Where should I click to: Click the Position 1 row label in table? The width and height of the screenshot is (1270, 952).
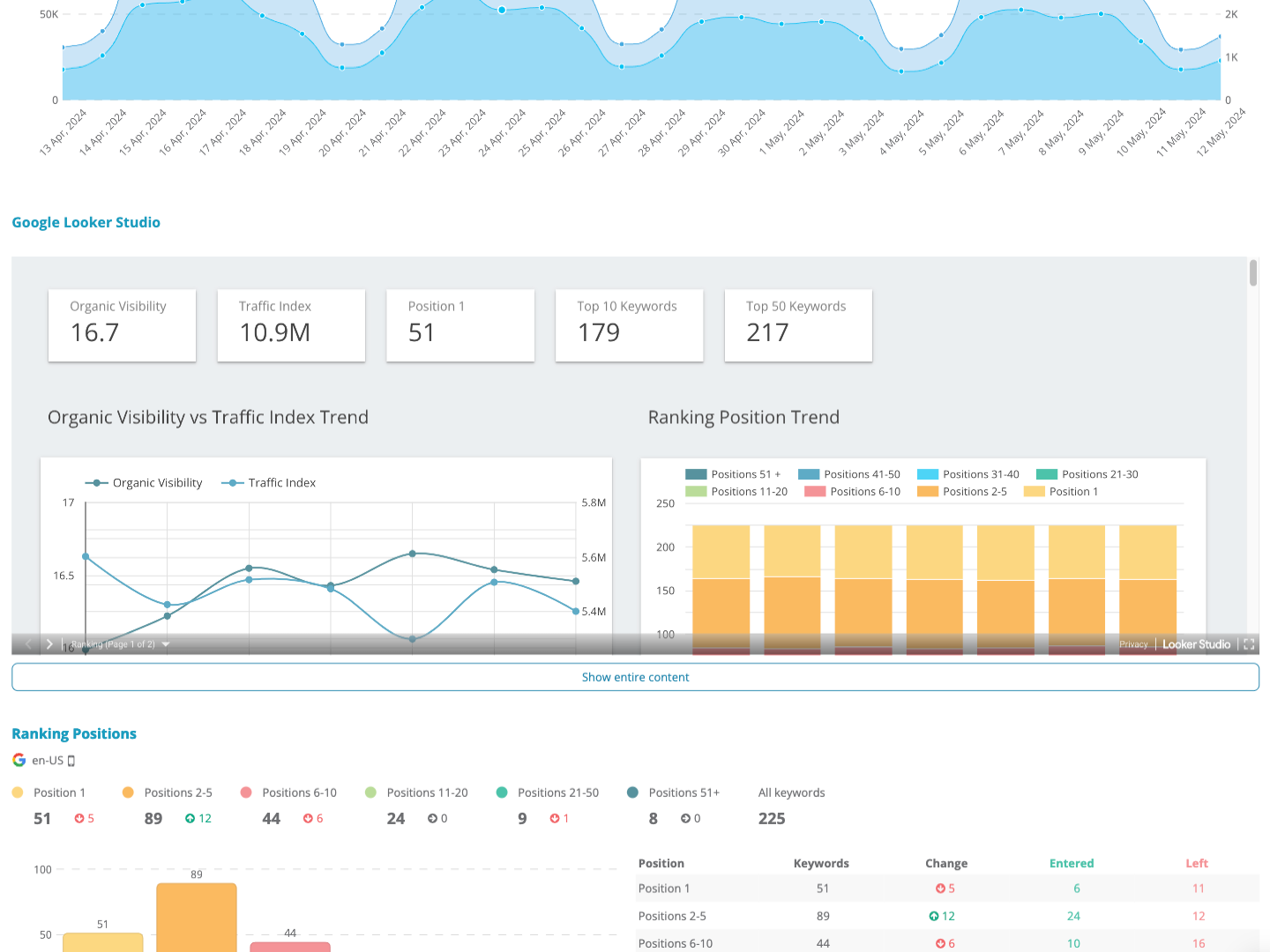click(664, 889)
